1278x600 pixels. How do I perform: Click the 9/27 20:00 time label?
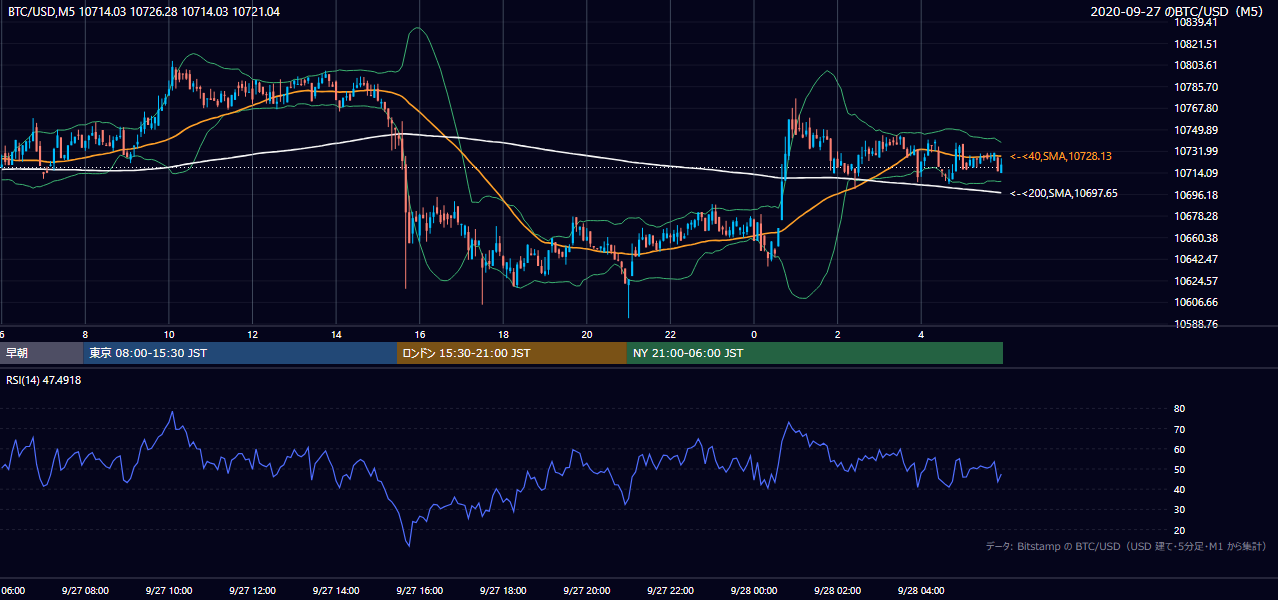coord(587,590)
